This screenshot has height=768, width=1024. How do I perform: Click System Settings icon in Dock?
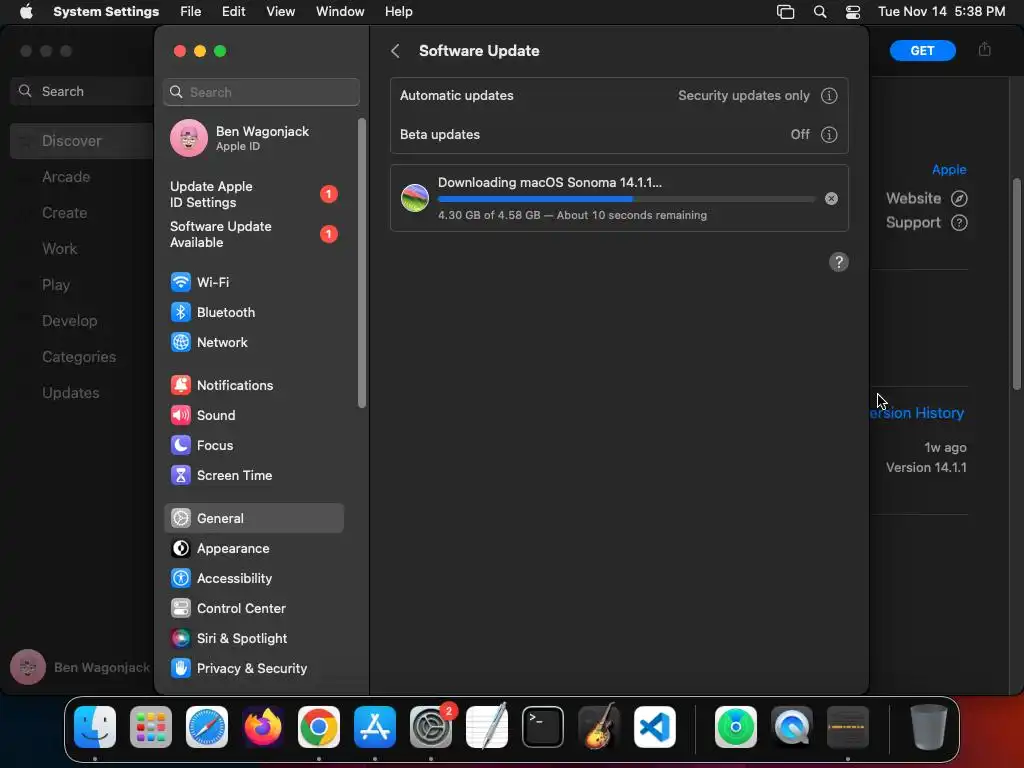pos(431,728)
